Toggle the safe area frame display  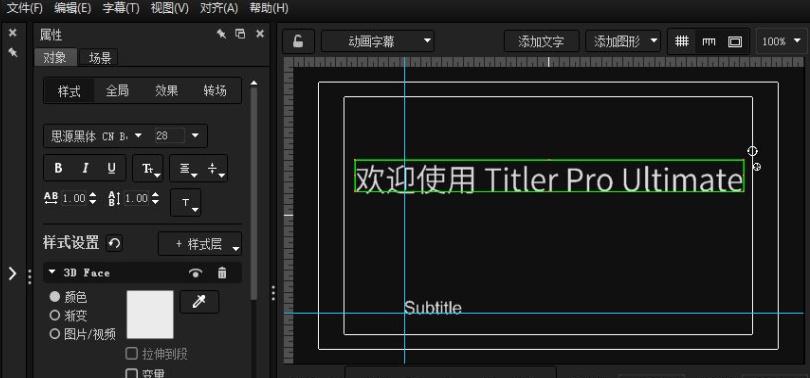click(x=735, y=41)
